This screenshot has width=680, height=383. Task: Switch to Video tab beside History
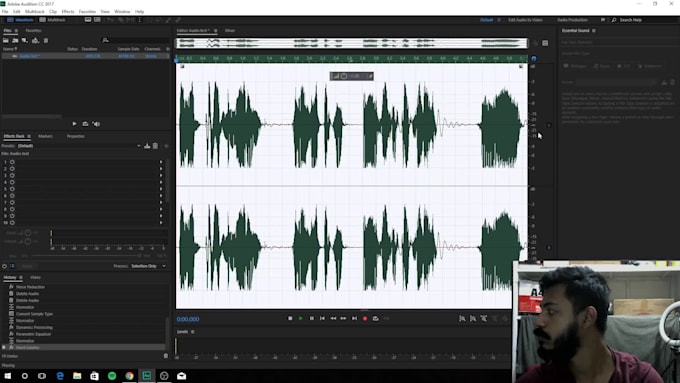pyautogui.click(x=36, y=277)
